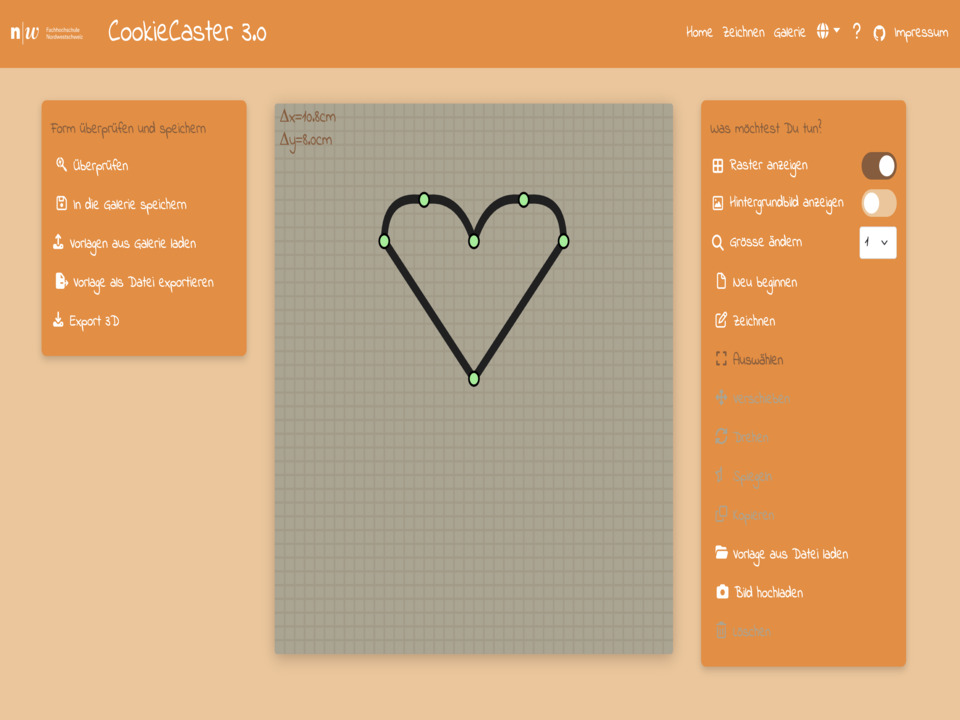Go to Home in the top navigation
The height and width of the screenshot is (720, 960).
[x=699, y=32]
